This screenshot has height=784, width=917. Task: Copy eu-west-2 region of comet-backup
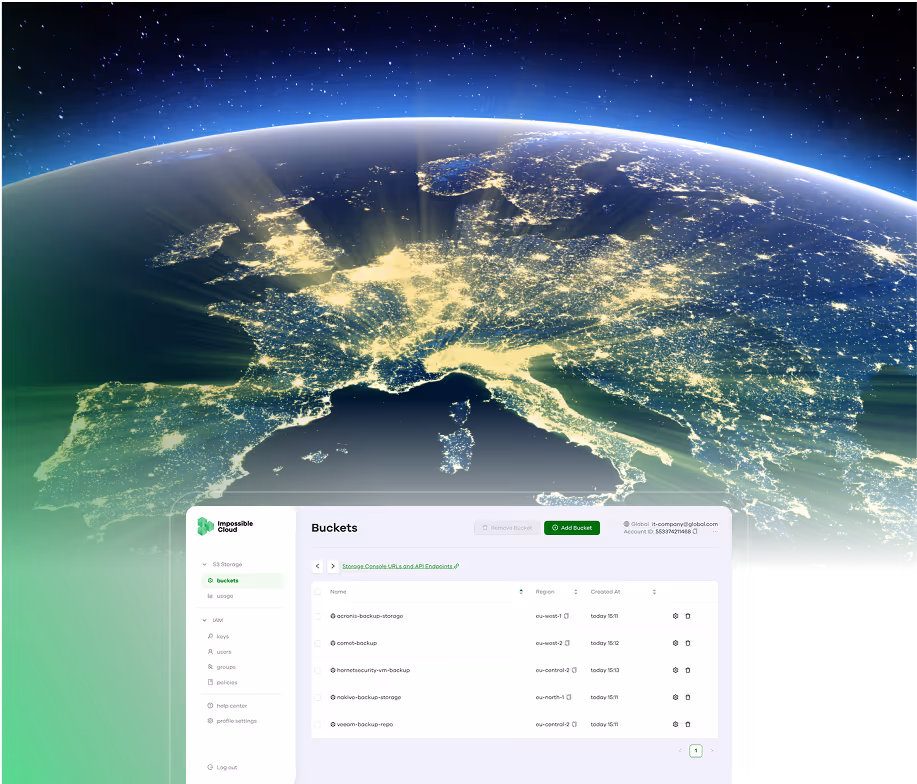[x=567, y=643]
